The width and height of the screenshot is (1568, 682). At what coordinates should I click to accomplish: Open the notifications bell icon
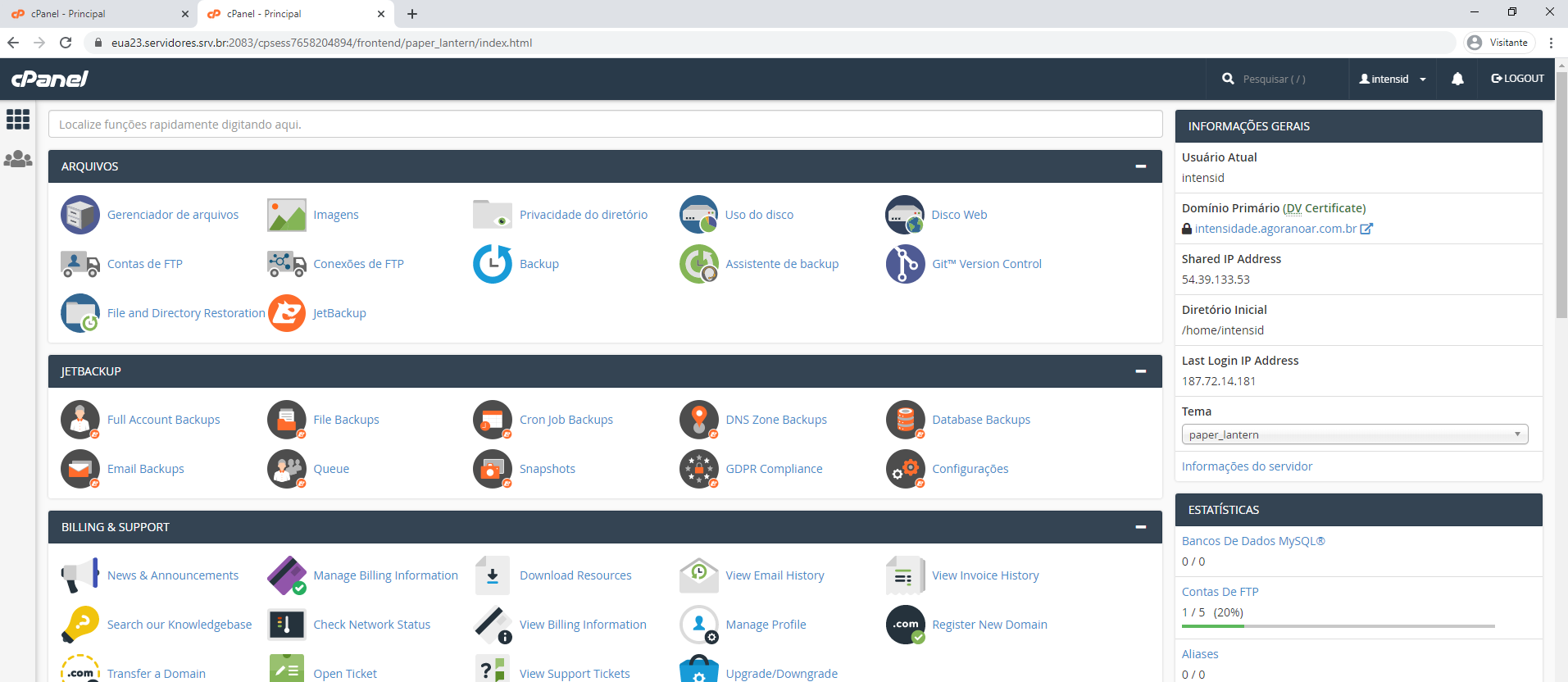point(1457,79)
